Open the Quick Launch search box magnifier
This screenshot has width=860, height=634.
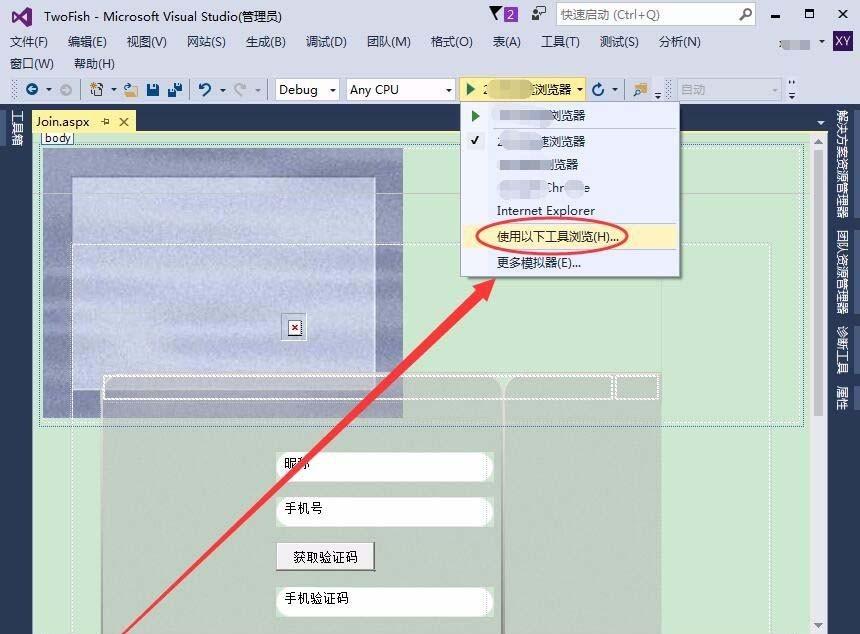point(742,15)
